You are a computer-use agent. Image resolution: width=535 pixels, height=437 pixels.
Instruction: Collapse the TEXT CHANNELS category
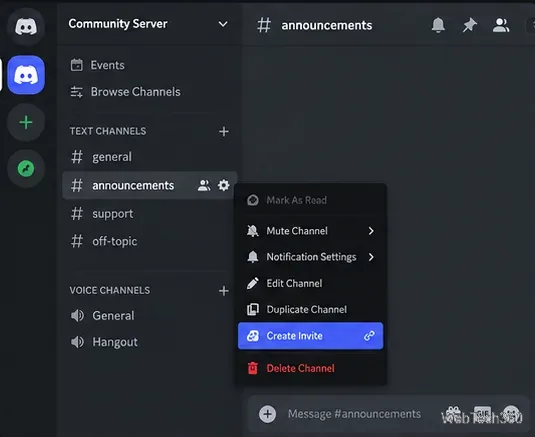108,131
